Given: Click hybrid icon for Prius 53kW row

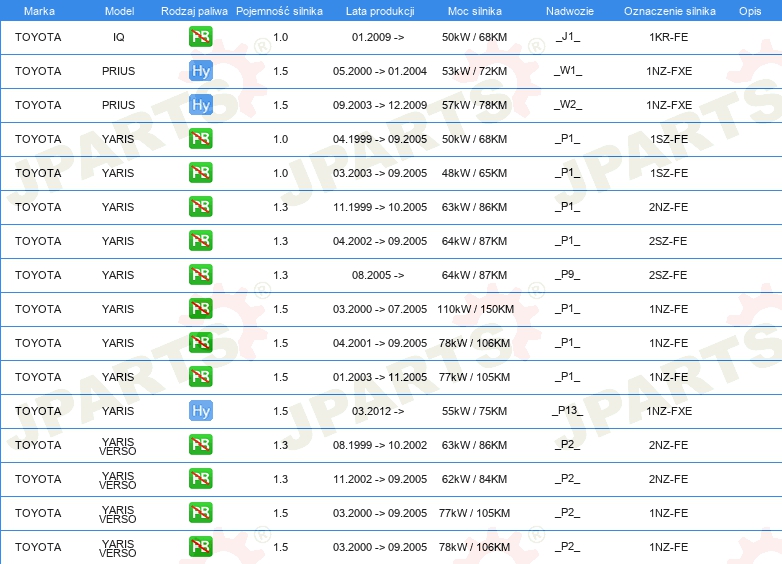Looking at the screenshot, I should (x=200, y=71).
